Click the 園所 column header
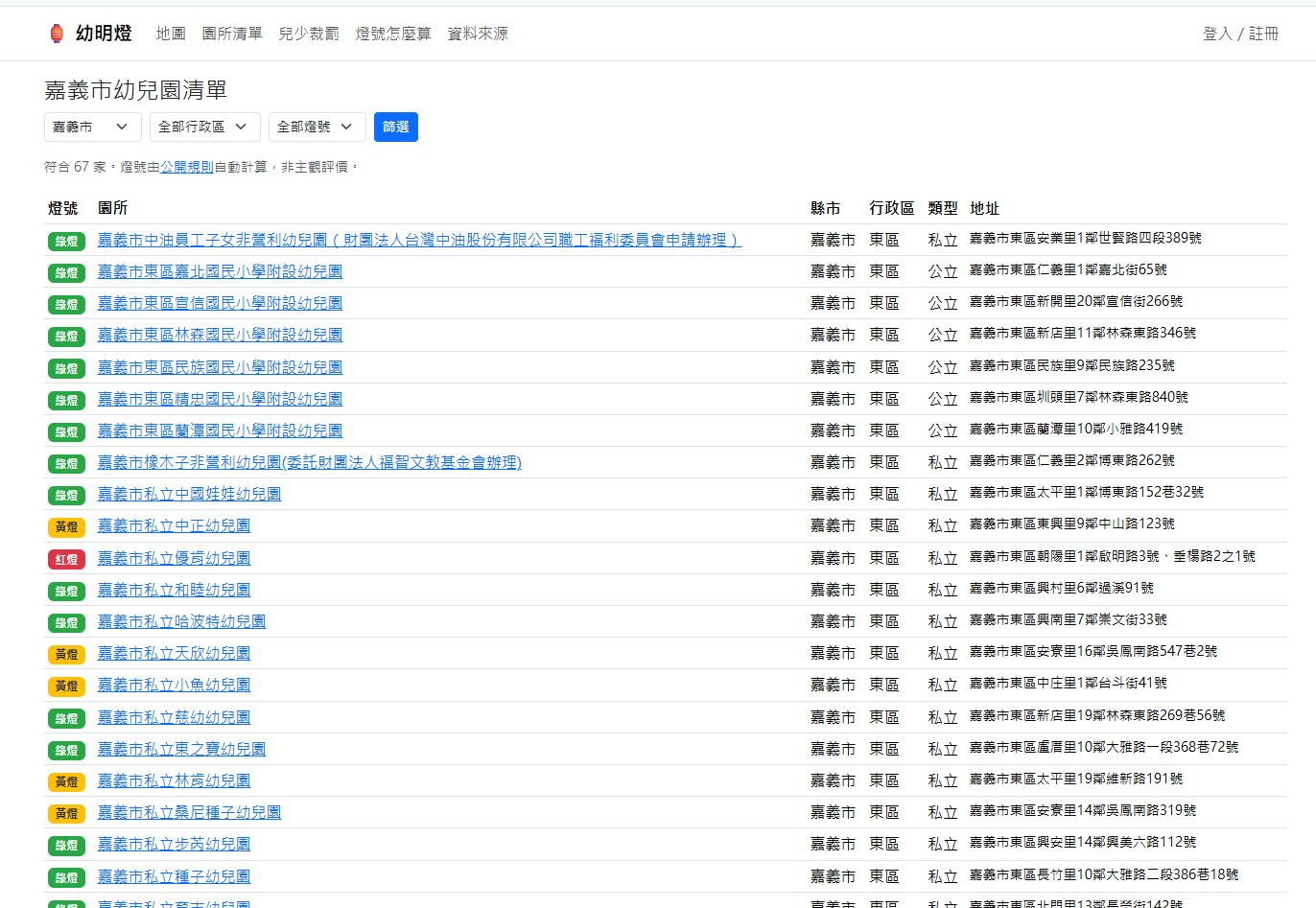 (x=113, y=208)
